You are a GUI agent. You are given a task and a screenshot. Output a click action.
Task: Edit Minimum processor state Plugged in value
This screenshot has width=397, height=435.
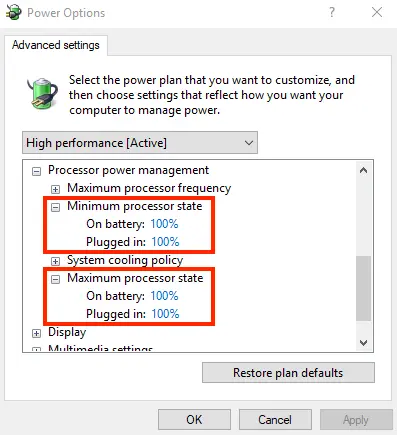click(x=165, y=242)
